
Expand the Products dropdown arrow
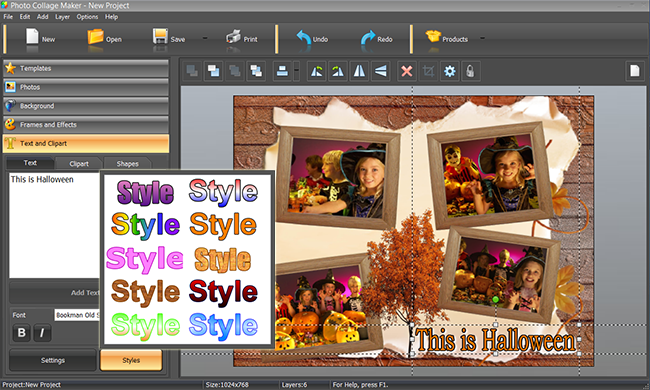[x=482, y=38]
